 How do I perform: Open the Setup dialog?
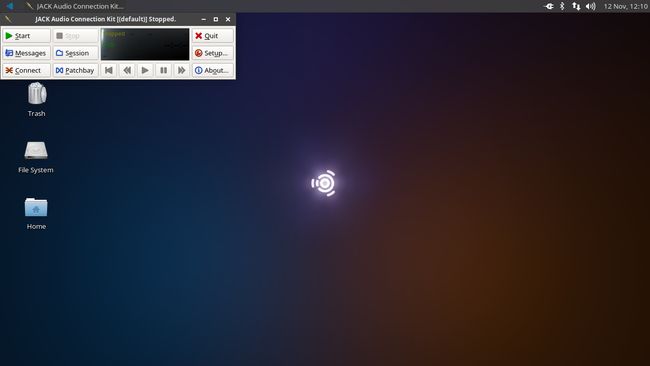pos(213,53)
